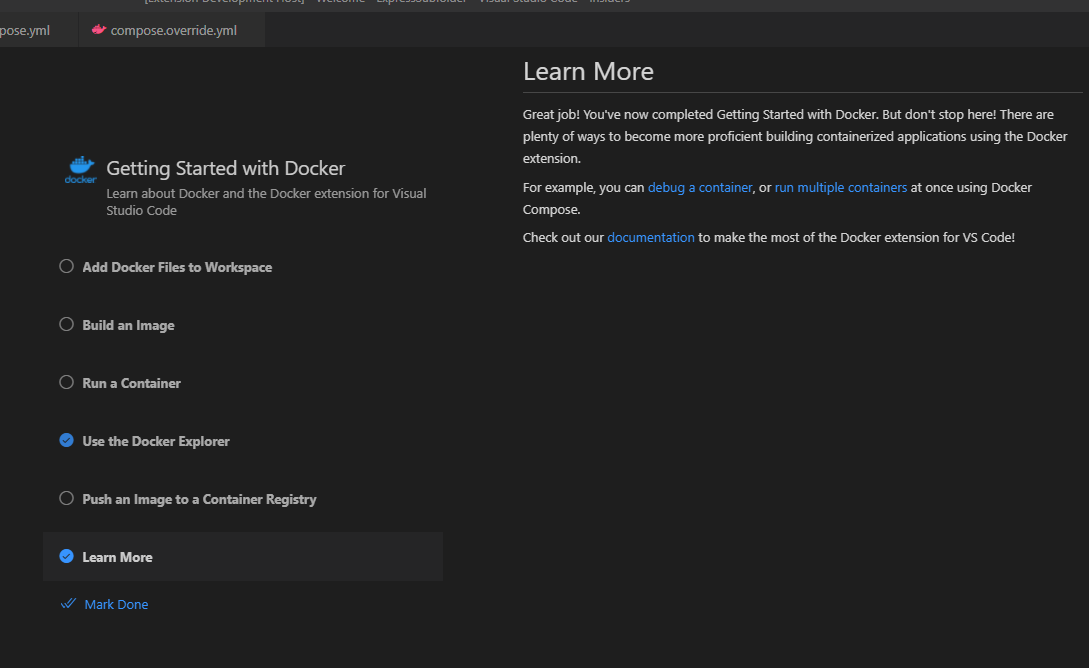The width and height of the screenshot is (1089, 668).
Task: Open the documentation link
Action: click(x=651, y=237)
